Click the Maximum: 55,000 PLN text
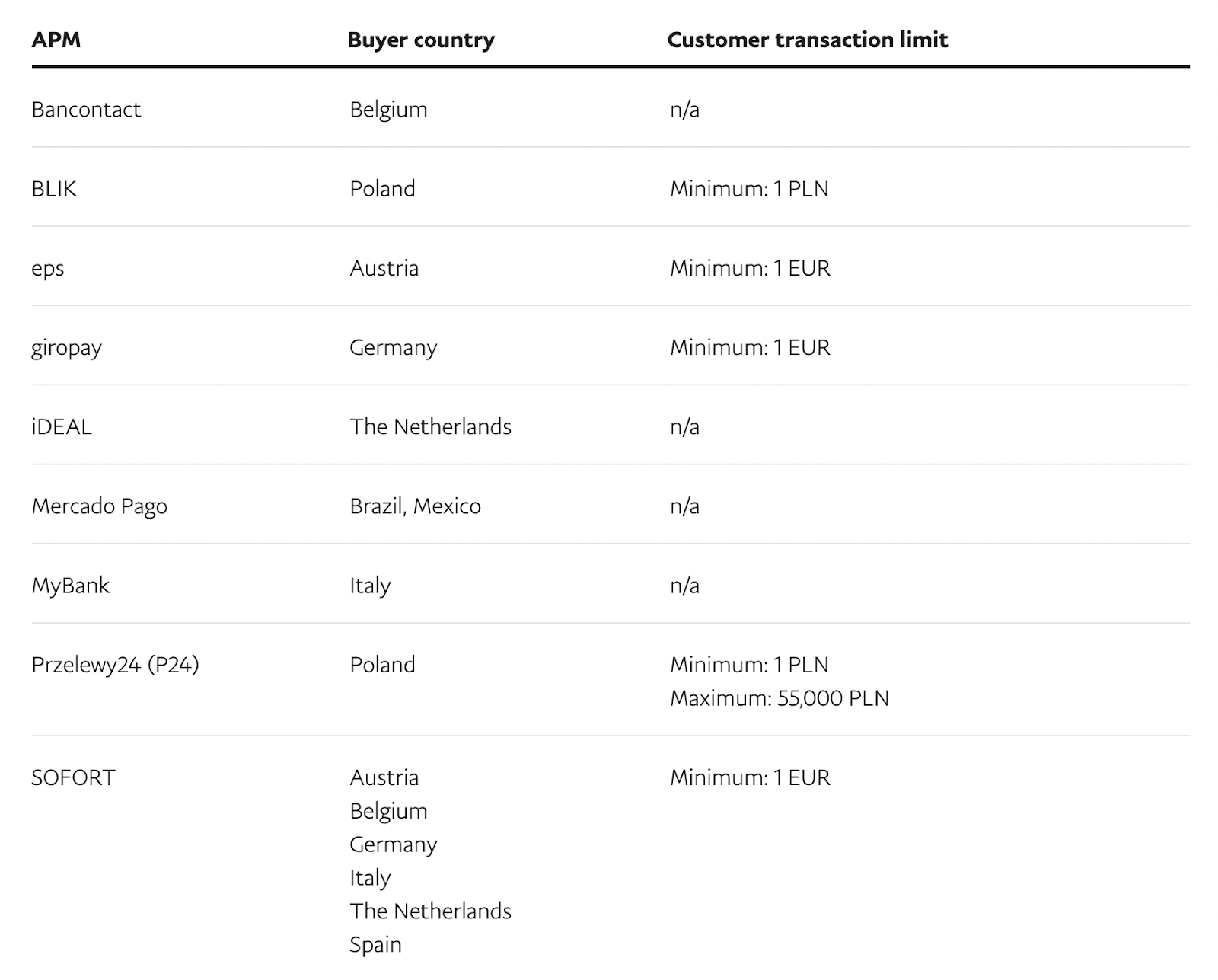1218x980 pixels. click(779, 698)
